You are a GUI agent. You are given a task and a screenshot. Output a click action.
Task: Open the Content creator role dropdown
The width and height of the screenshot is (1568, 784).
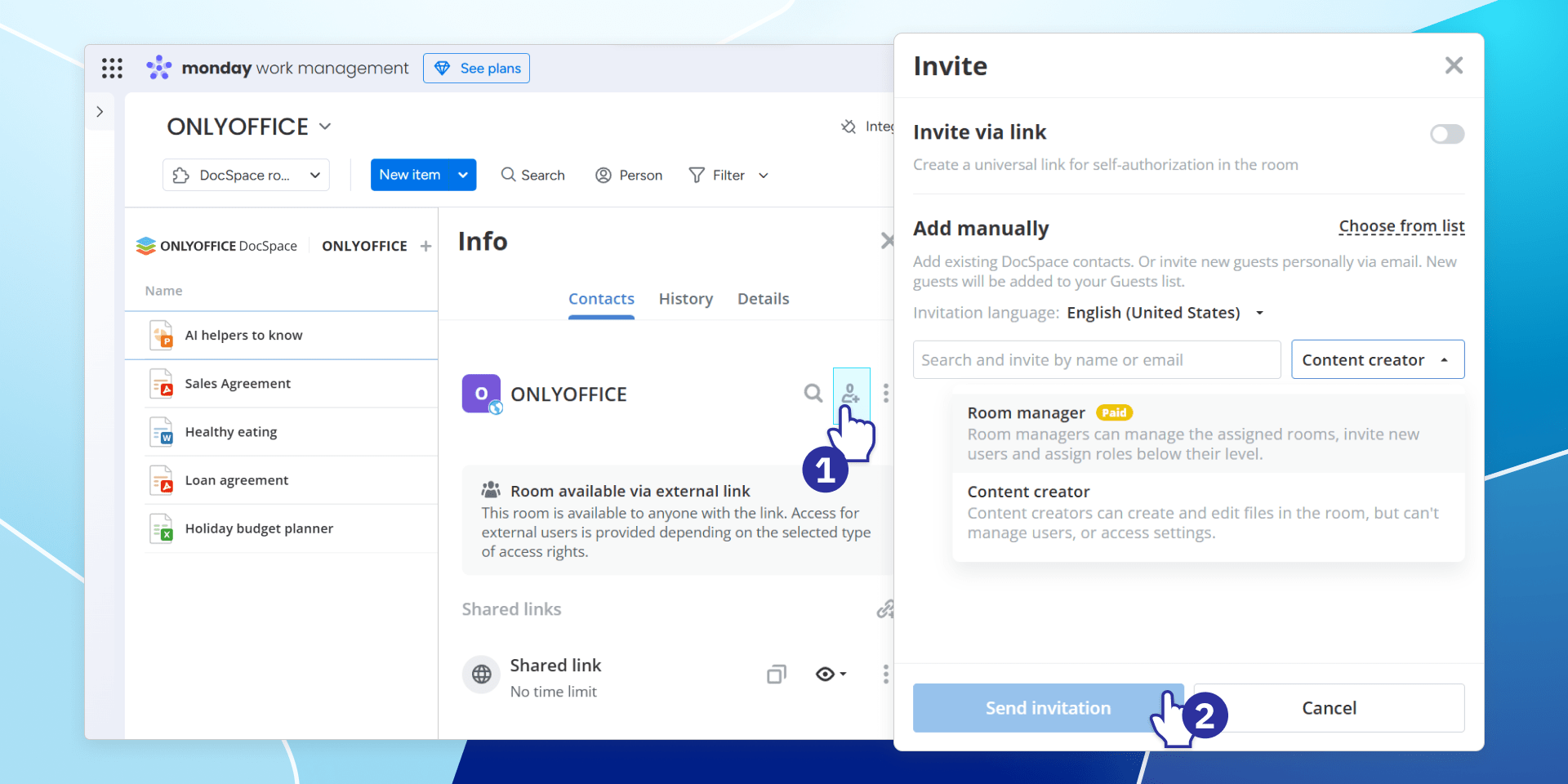(x=1378, y=360)
